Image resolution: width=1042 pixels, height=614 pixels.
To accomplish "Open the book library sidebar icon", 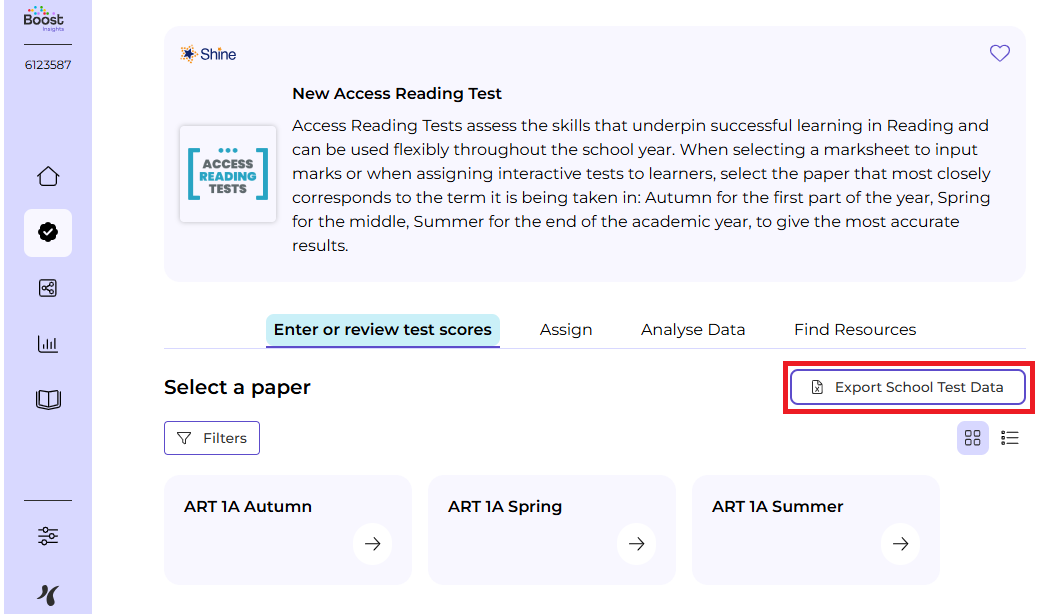I will (48, 400).
